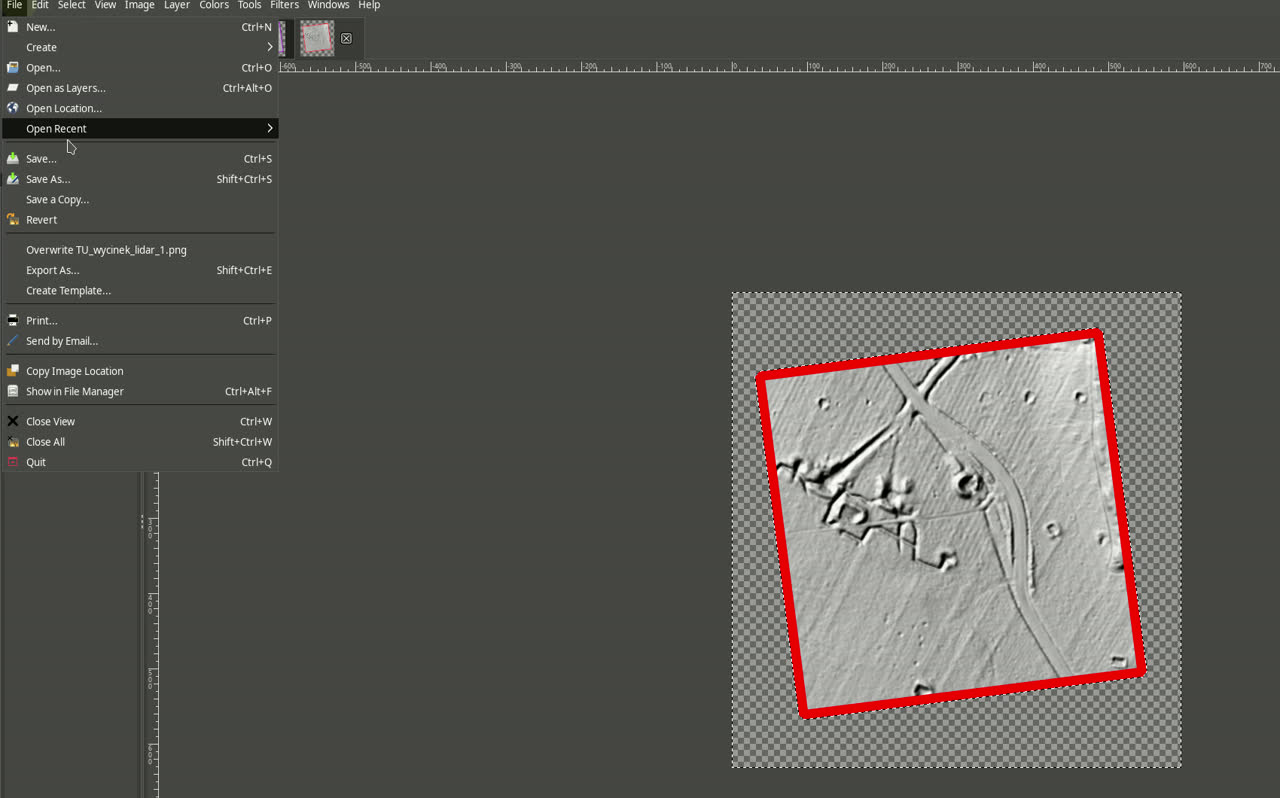Choose Send by Email... option
This screenshot has height=798, width=1280.
(140, 341)
